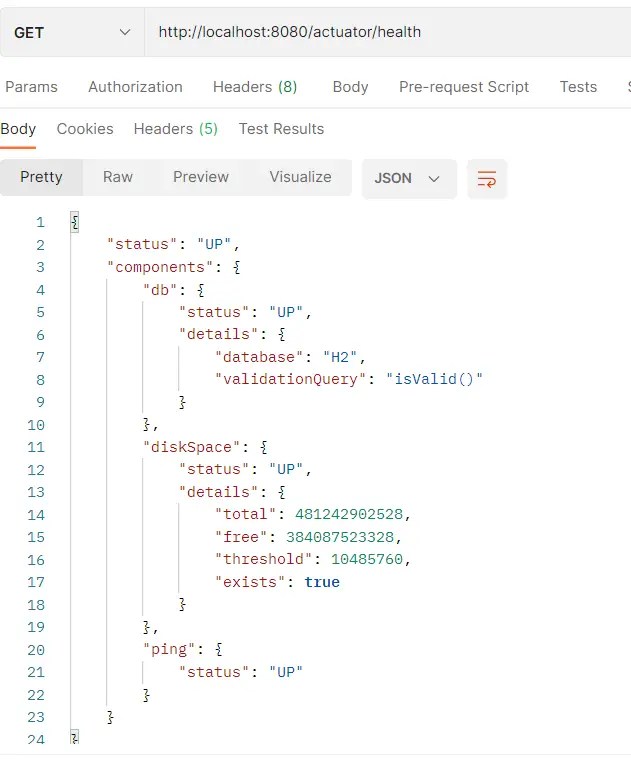View response Headers (5) tab
Viewport: 631px width, 762px height.
175,129
